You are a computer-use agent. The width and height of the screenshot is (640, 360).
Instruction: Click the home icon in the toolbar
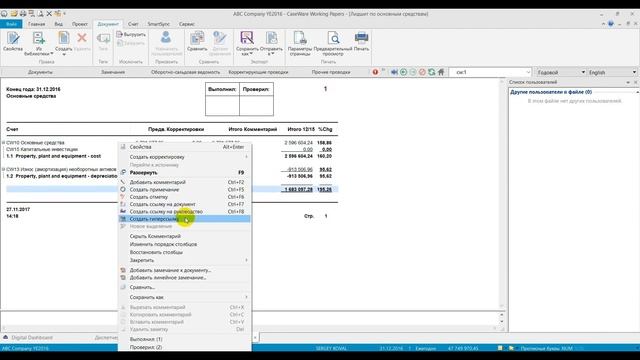(441, 72)
